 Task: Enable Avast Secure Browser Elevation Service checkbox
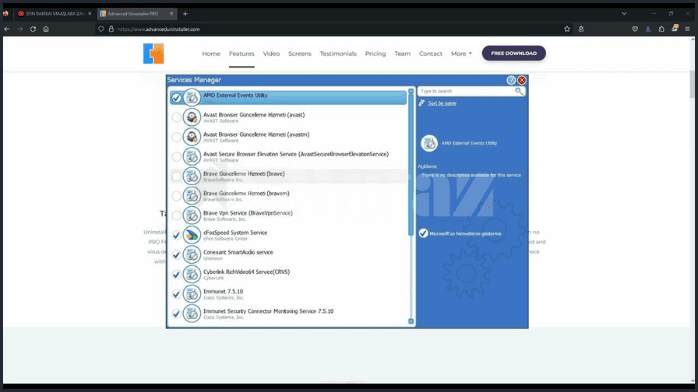pyautogui.click(x=176, y=156)
